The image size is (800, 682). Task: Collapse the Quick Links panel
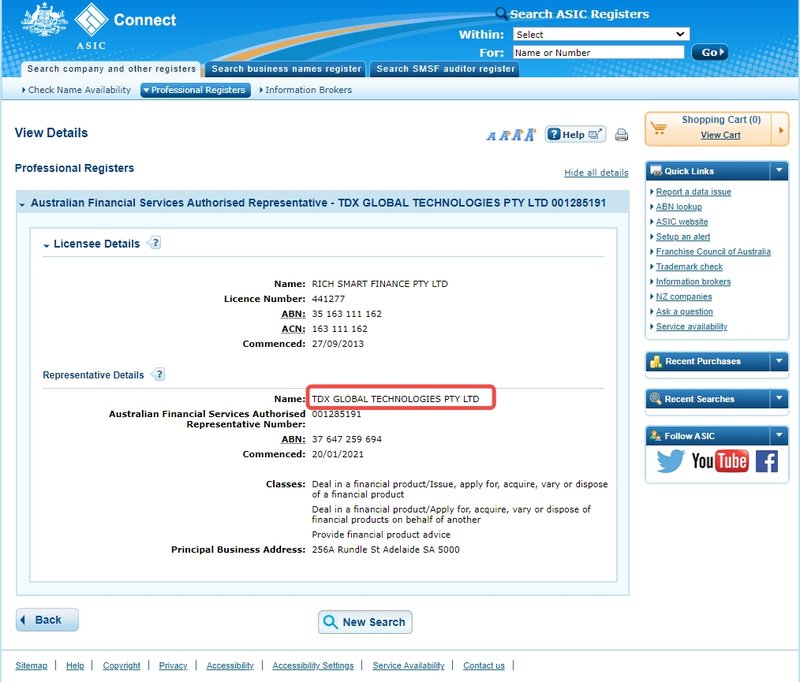point(779,170)
